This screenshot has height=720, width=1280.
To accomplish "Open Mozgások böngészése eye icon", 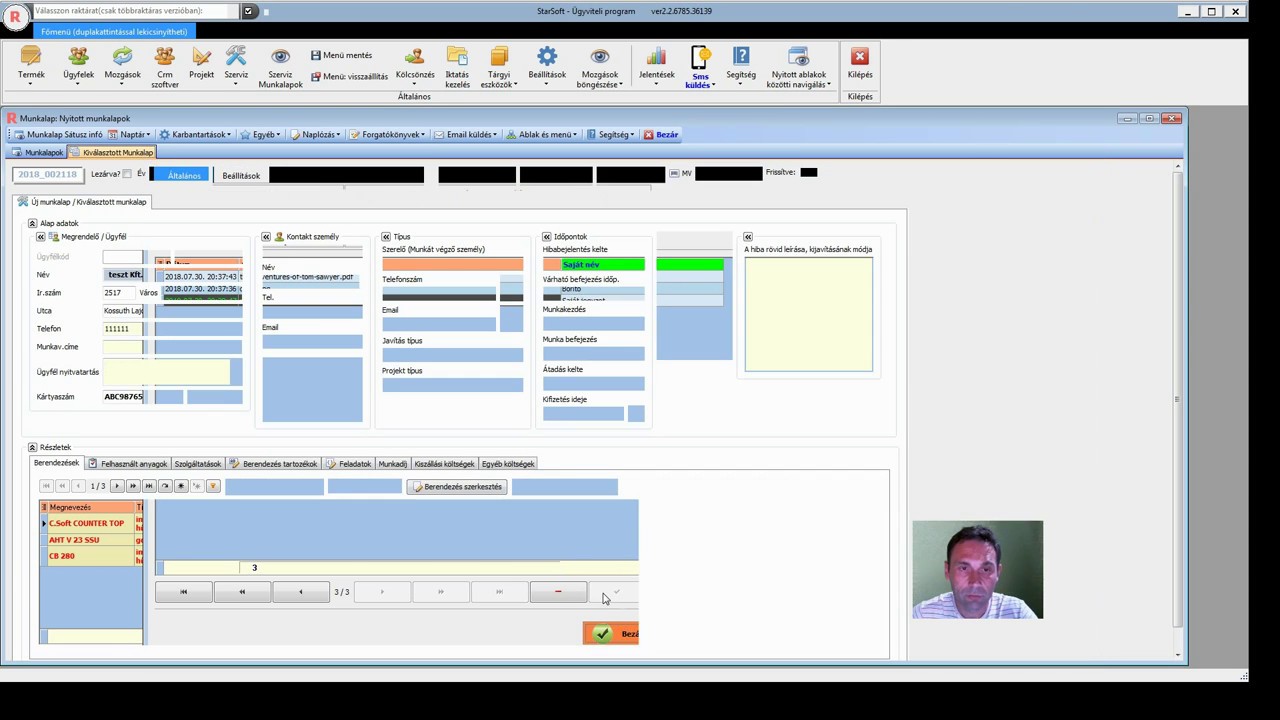I will (x=600, y=67).
